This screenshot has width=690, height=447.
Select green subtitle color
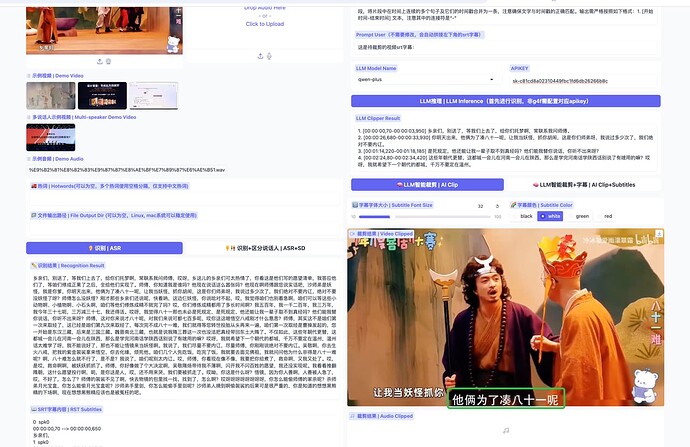(x=579, y=216)
